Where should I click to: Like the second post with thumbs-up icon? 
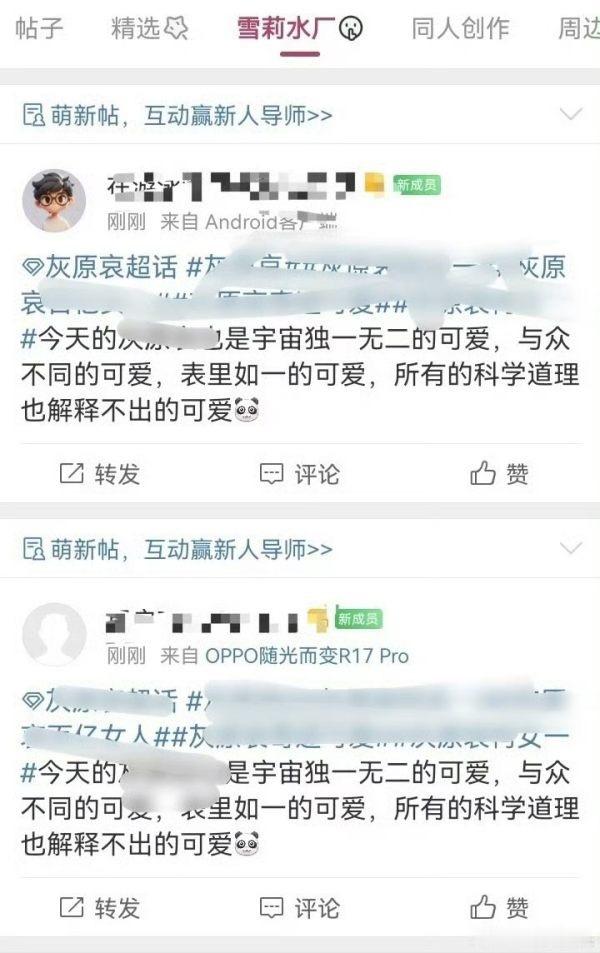pyautogui.click(x=483, y=907)
